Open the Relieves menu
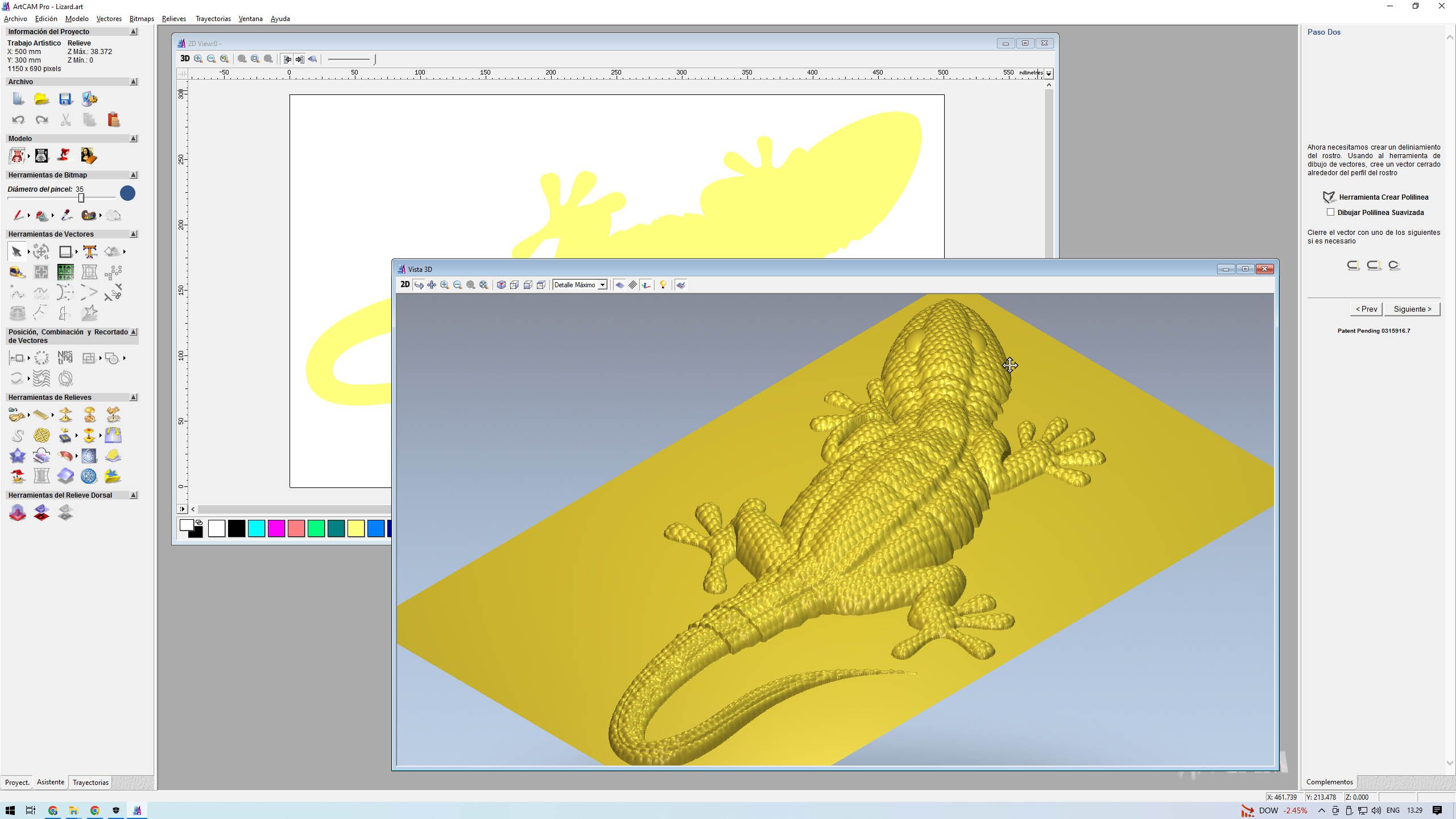The image size is (1456, 819). click(173, 19)
